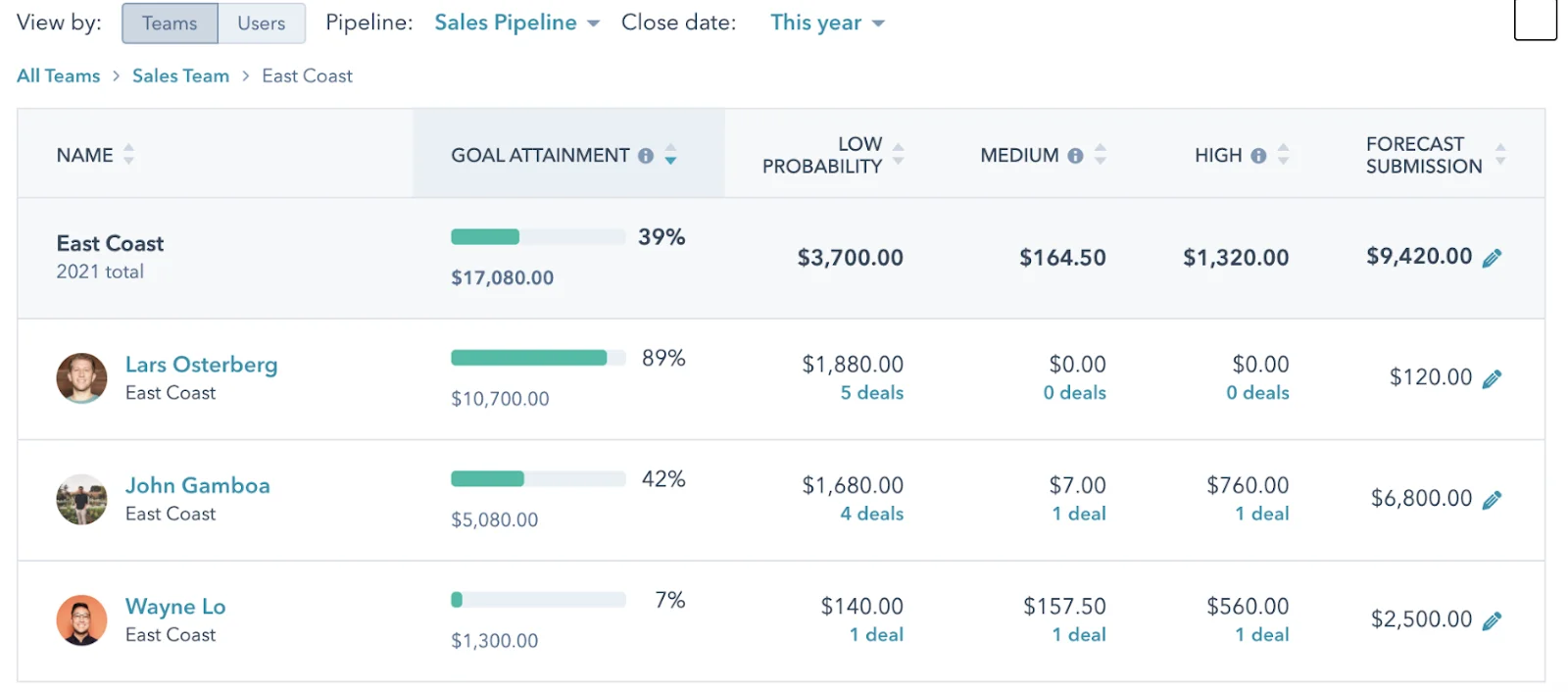Open the High column info icon

point(1257,153)
